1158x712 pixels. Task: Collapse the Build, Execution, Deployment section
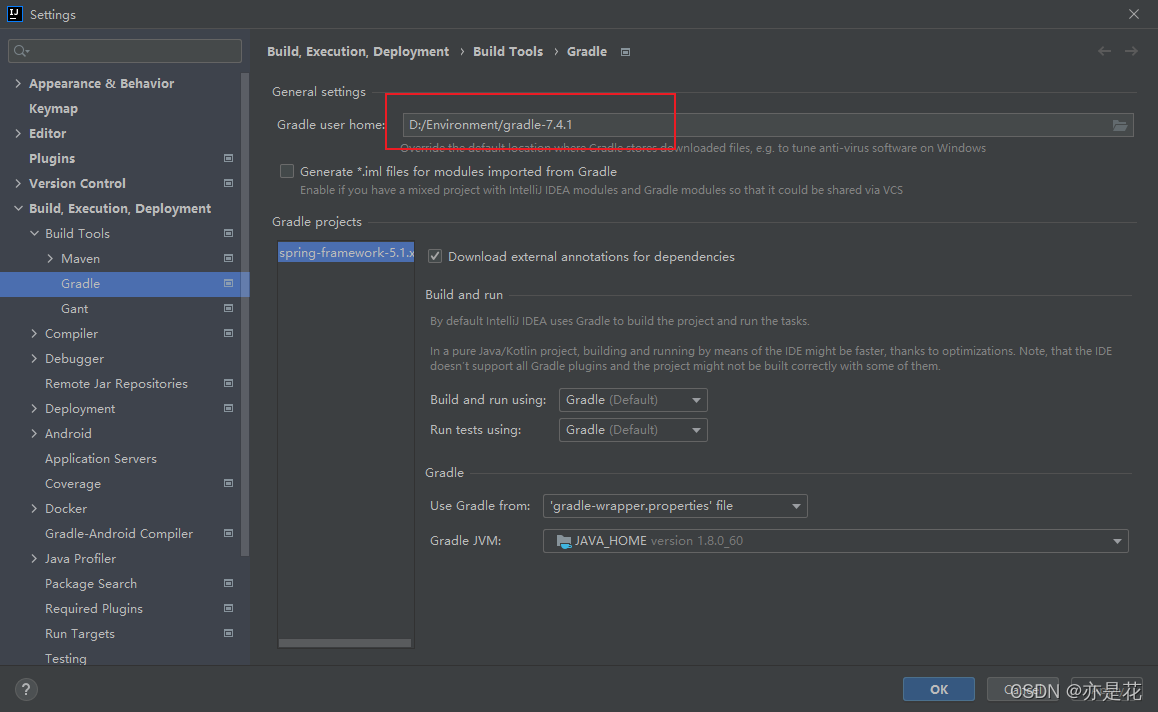pyautogui.click(x=18, y=208)
